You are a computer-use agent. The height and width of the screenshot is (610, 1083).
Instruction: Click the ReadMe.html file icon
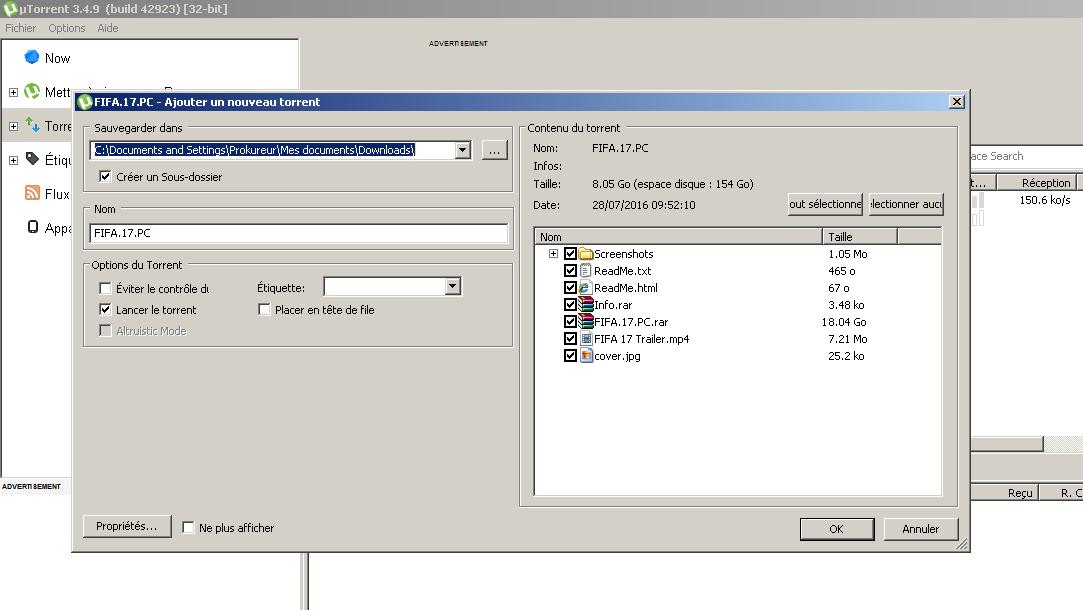point(586,287)
